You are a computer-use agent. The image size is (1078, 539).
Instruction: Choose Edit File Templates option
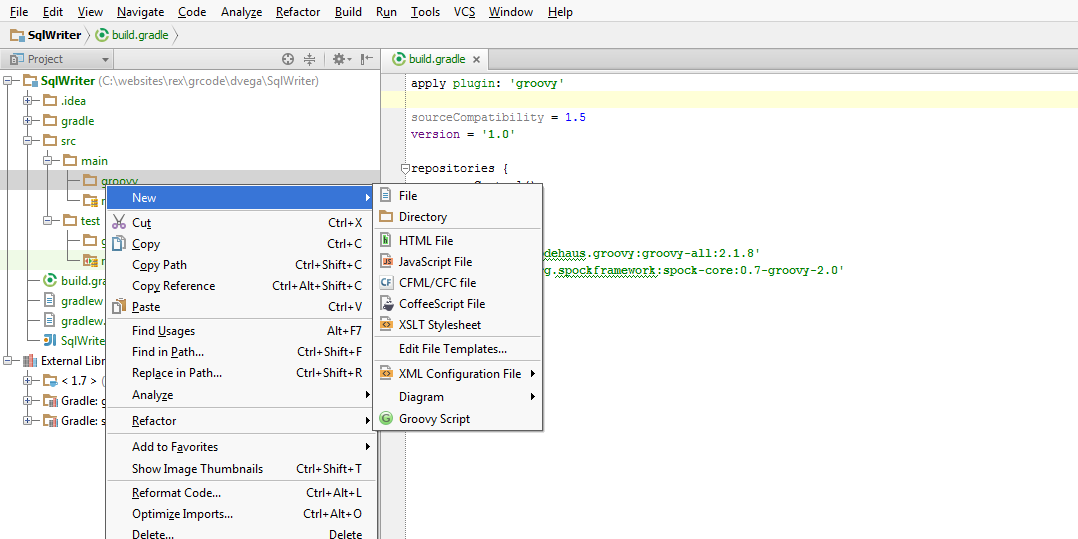(x=458, y=349)
